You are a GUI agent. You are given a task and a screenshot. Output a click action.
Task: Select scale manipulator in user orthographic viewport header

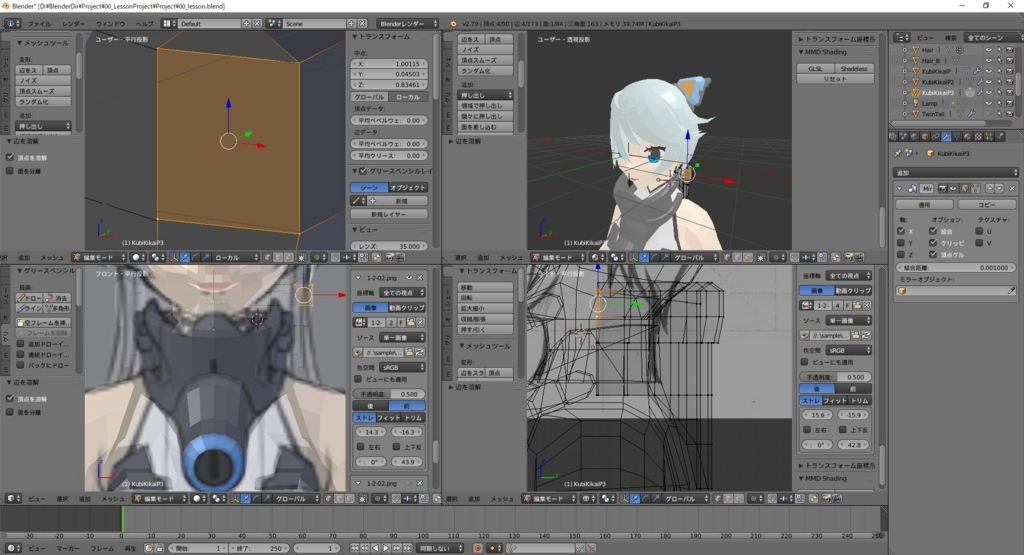[x=206, y=257]
